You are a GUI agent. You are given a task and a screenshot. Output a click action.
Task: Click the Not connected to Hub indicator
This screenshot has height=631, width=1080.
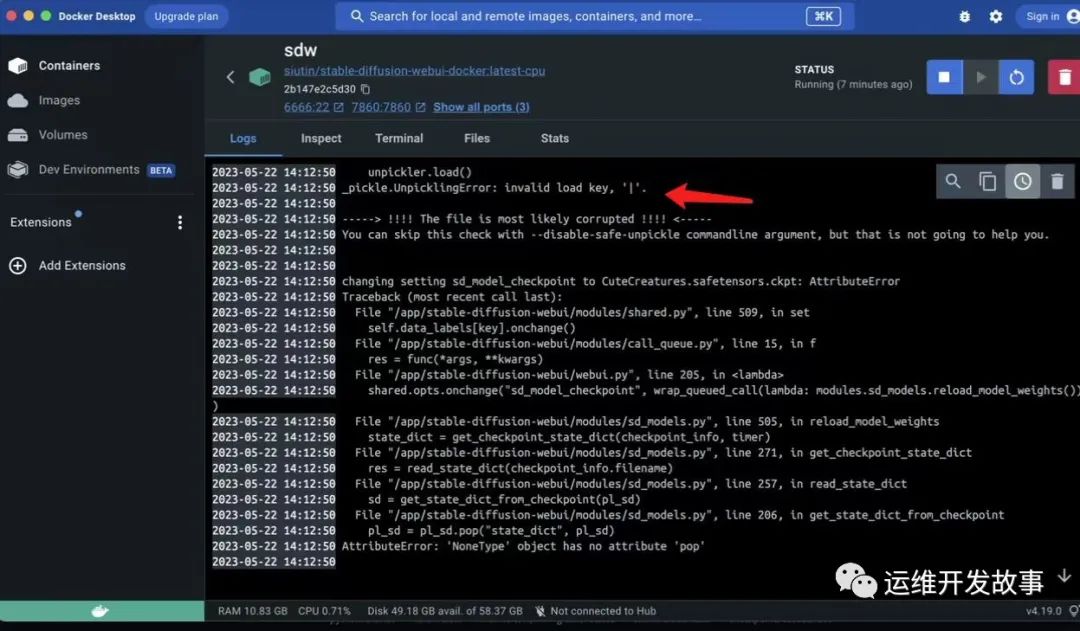tap(596, 611)
